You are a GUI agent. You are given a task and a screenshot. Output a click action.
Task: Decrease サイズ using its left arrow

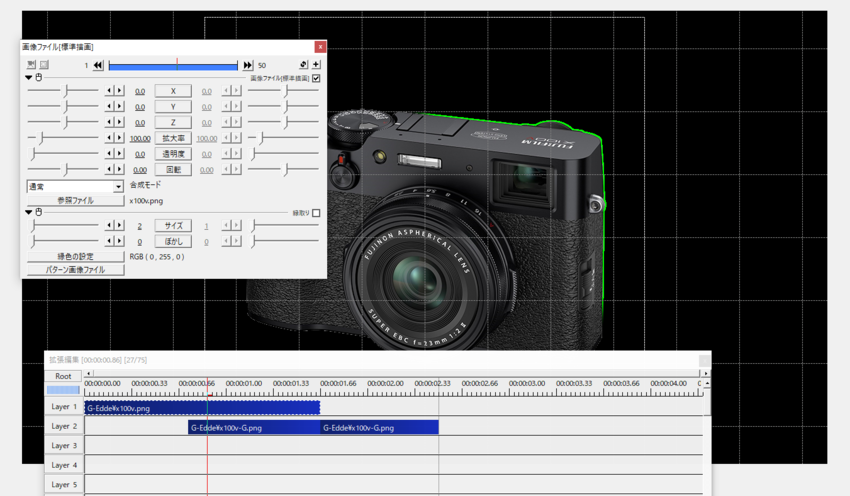[x=110, y=225]
